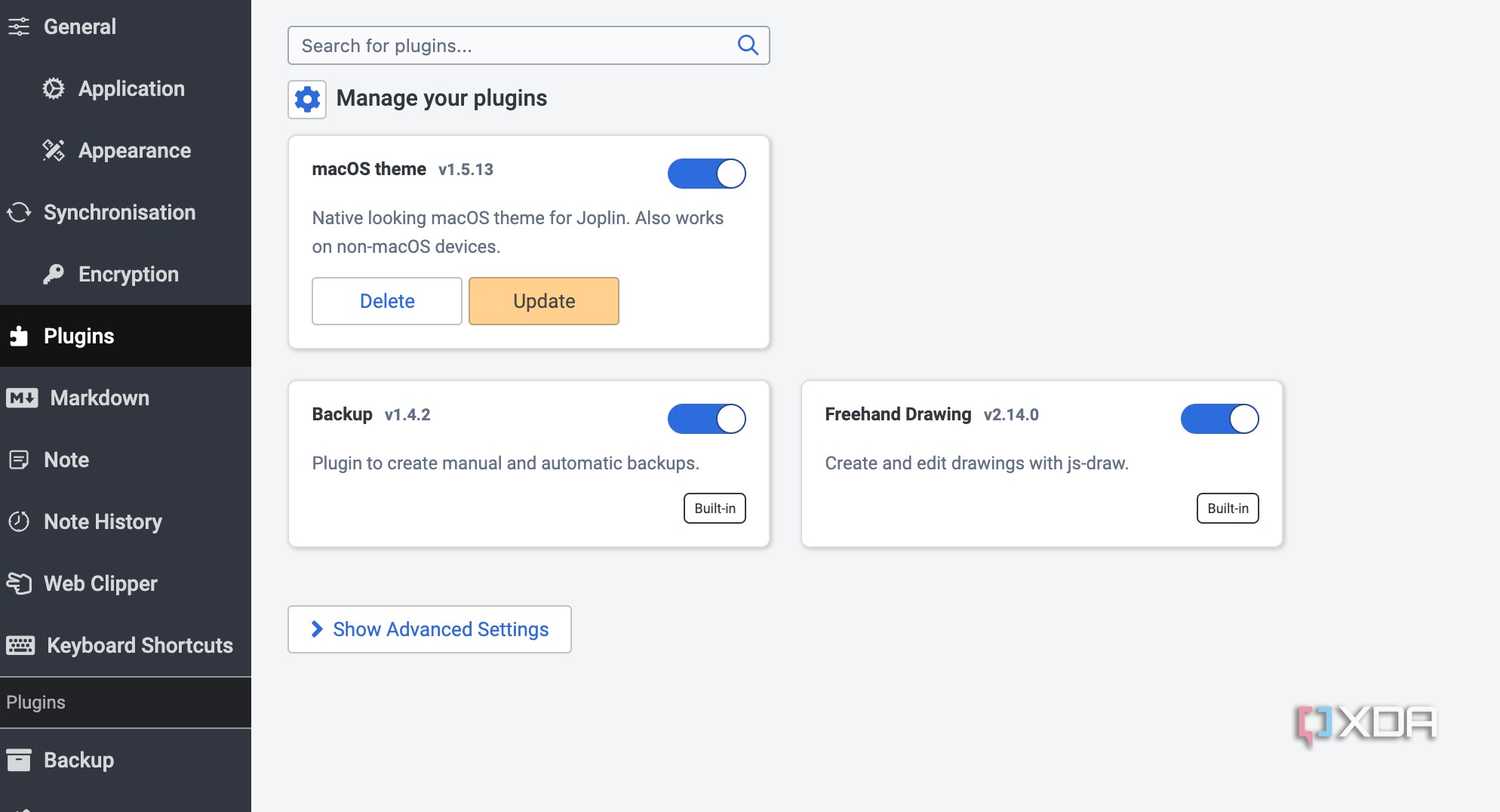Open the Manage your plugins gear menu
This screenshot has height=812, width=1500.
coord(307,99)
